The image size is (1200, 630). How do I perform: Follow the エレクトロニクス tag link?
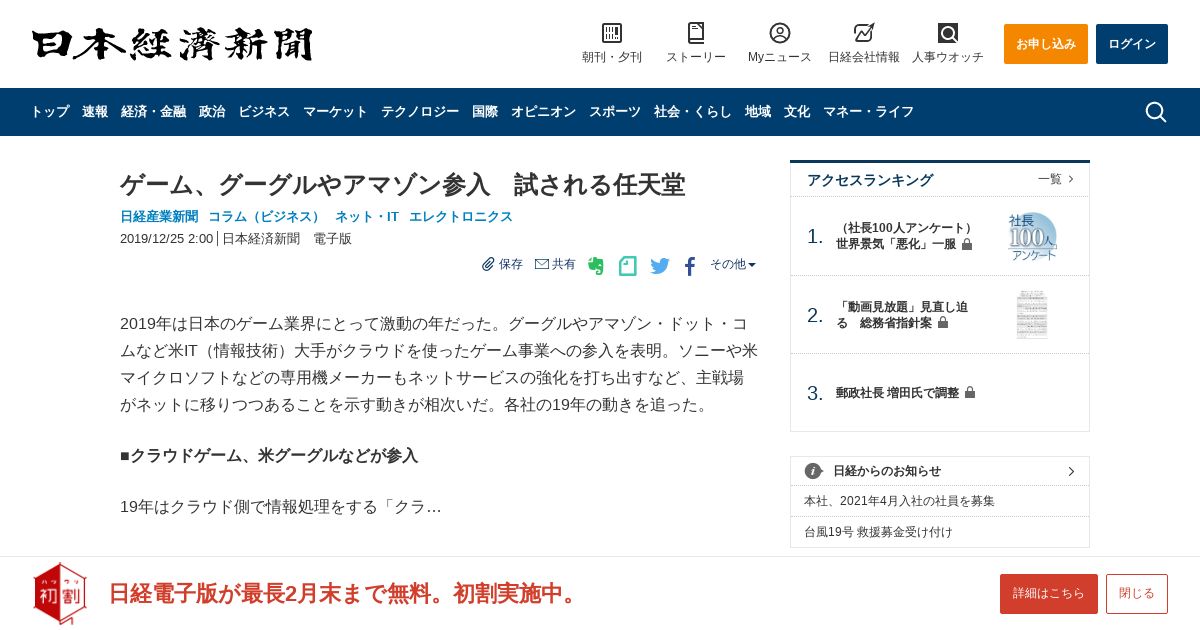tap(461, 216)
